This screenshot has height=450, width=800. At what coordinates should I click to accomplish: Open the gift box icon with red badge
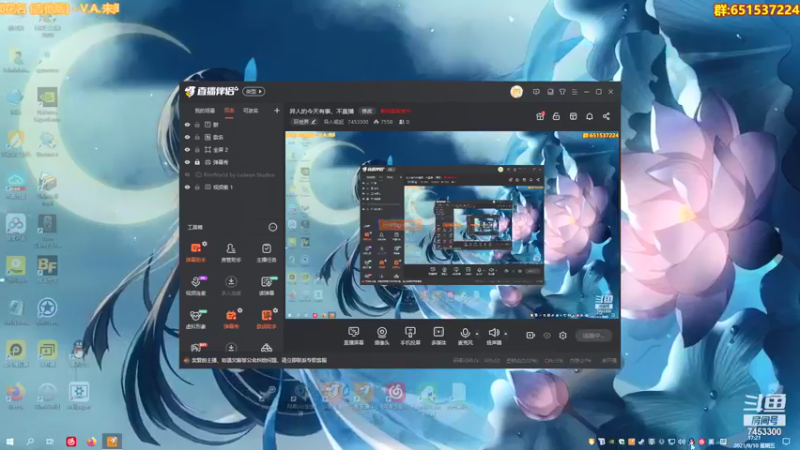click(540, 116)
